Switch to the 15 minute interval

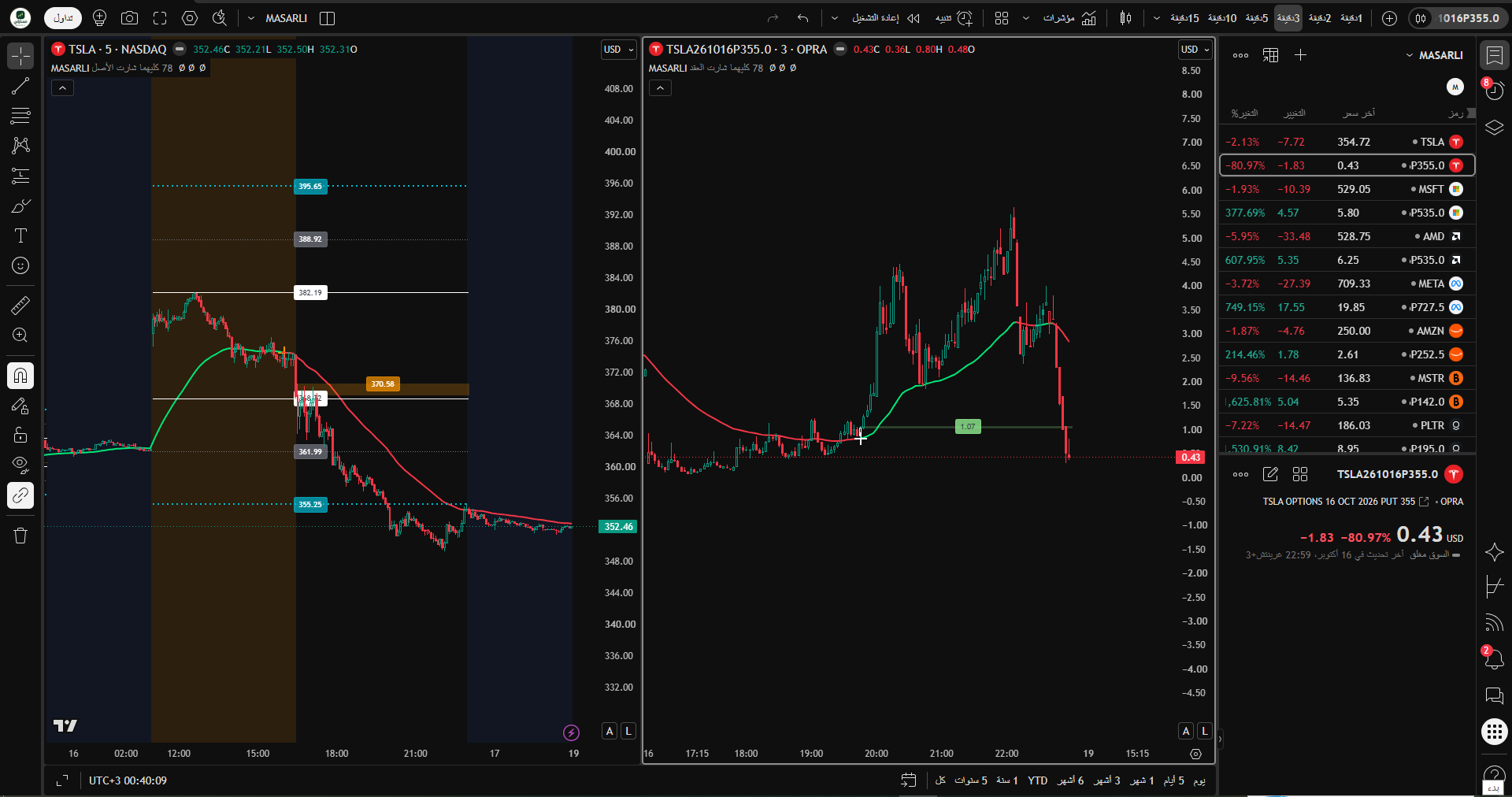(x=1184, y=18)
